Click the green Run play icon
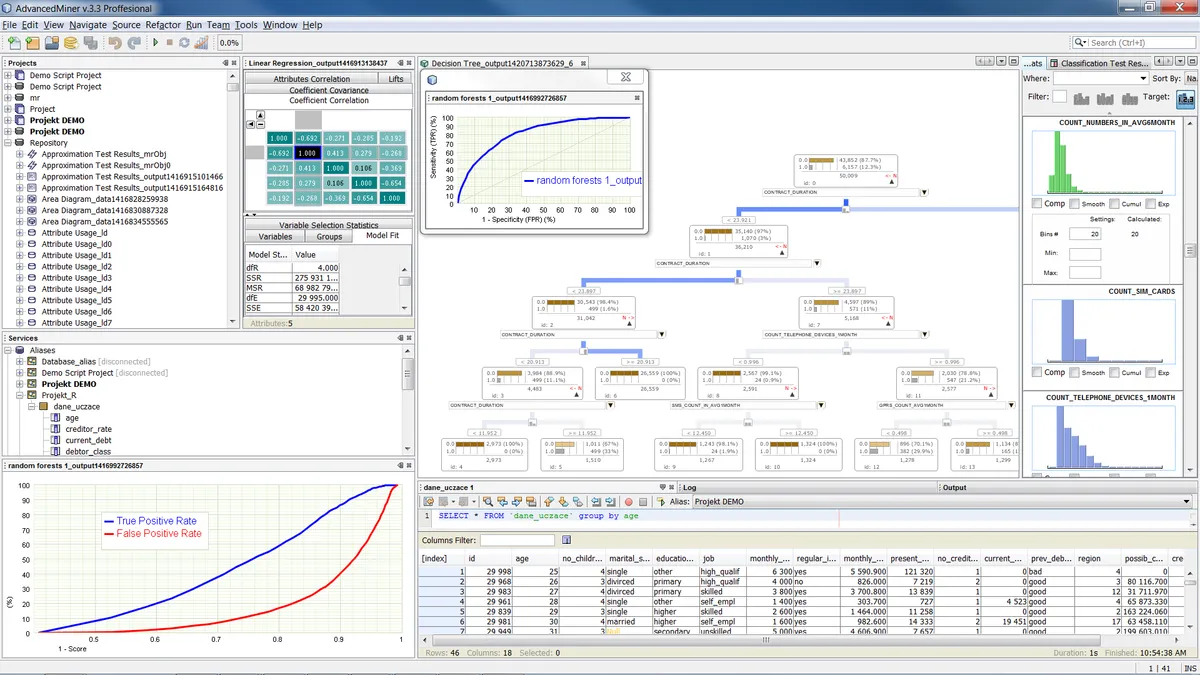1200x675 pixels. click(x=156, y=43)
